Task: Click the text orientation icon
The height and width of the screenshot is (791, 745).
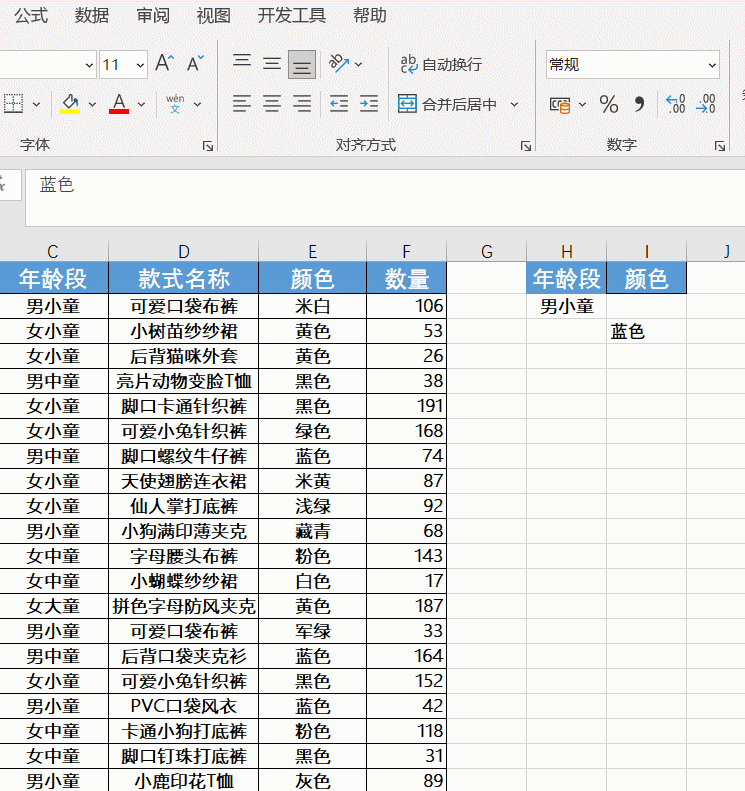Action: [339, 64]
